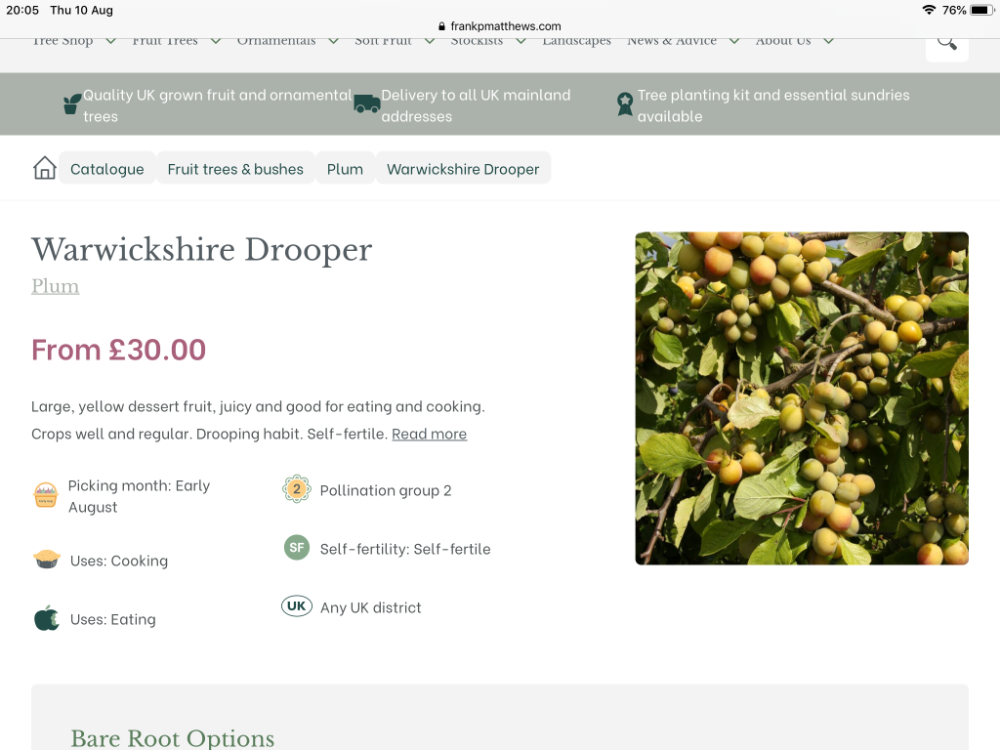Image resolution: width=1000 pixels, height=750 pixels.
Task: Open the search magnifier icon
Action: (x=947, y=43)
